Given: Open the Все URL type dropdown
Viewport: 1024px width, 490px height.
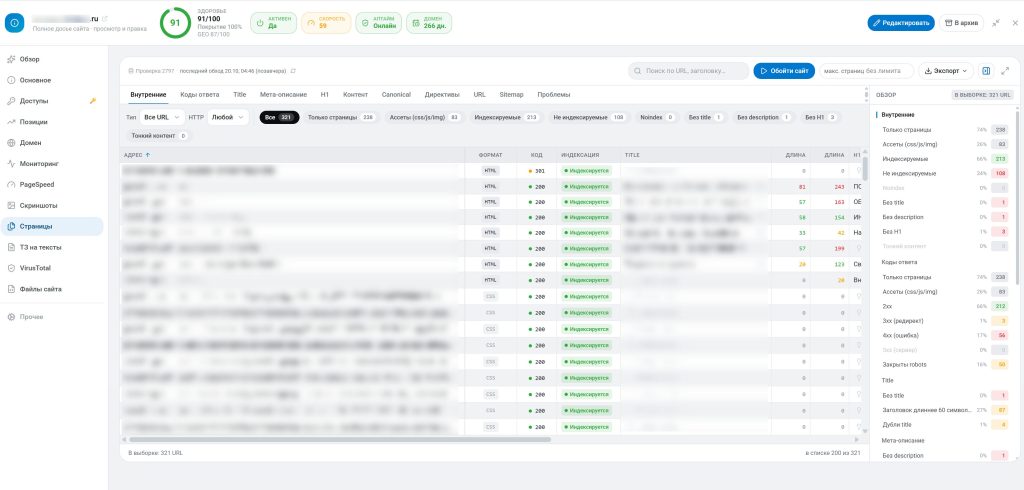Looking at the screenshot, I should click(x=162, y=118).
